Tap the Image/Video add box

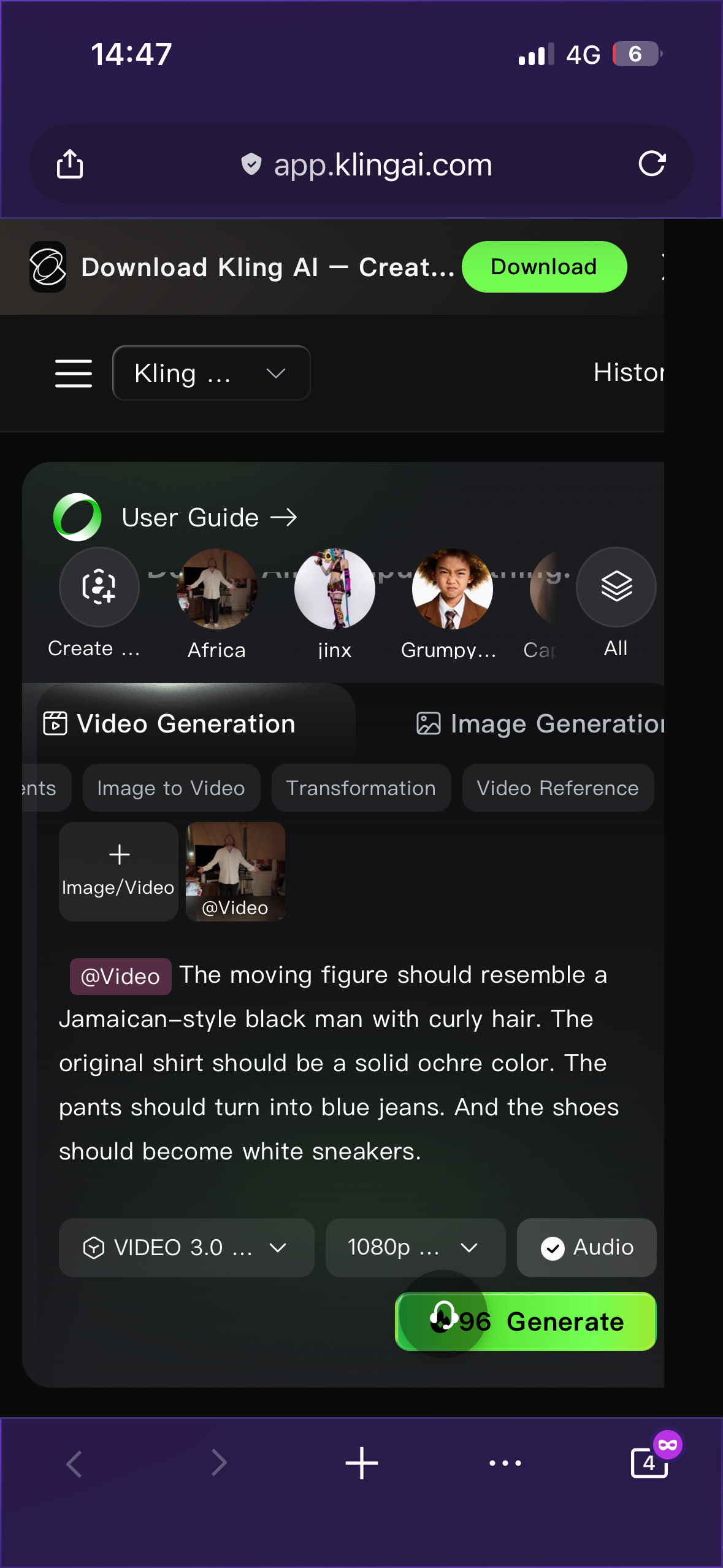(118, 871)
